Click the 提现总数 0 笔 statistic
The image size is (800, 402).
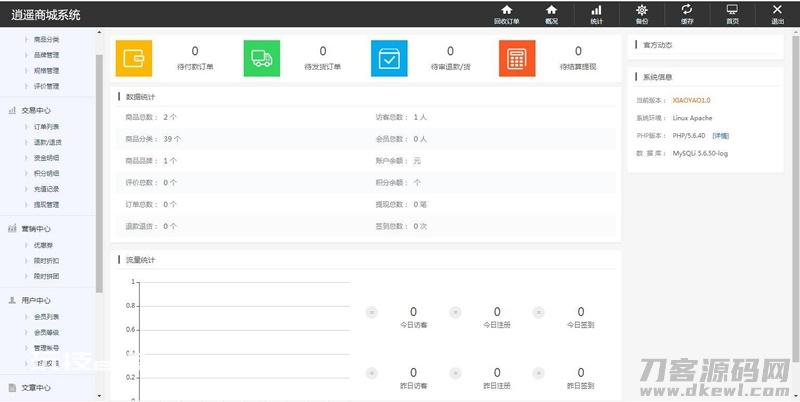tap(401, 204)
